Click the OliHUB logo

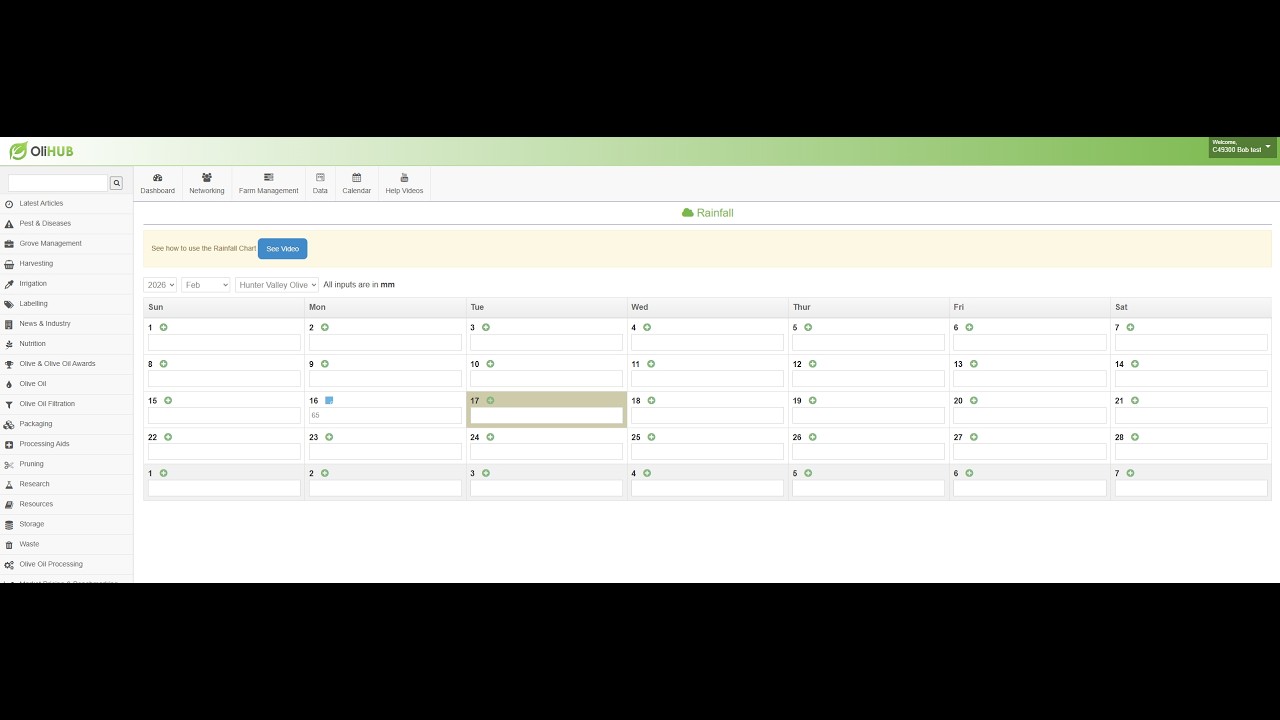(x=42, y=151)
